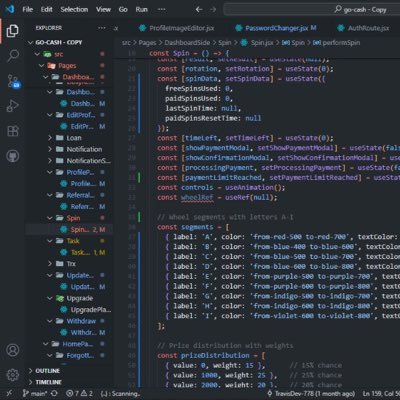Collapse the Withdraw folder
The image size is (400, 400).
(x=50, y=321)
